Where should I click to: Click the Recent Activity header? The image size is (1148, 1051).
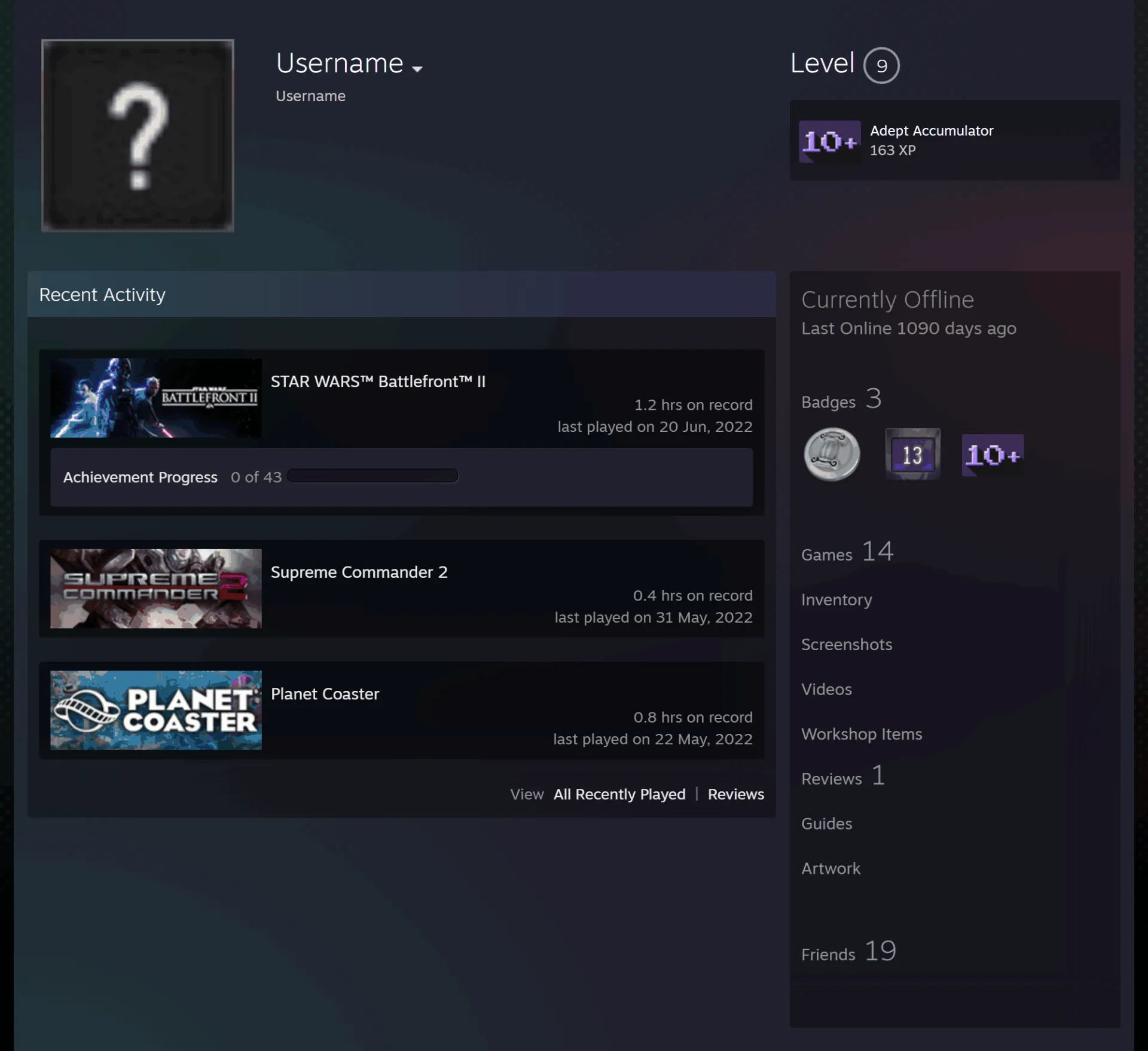pos(402,294)
